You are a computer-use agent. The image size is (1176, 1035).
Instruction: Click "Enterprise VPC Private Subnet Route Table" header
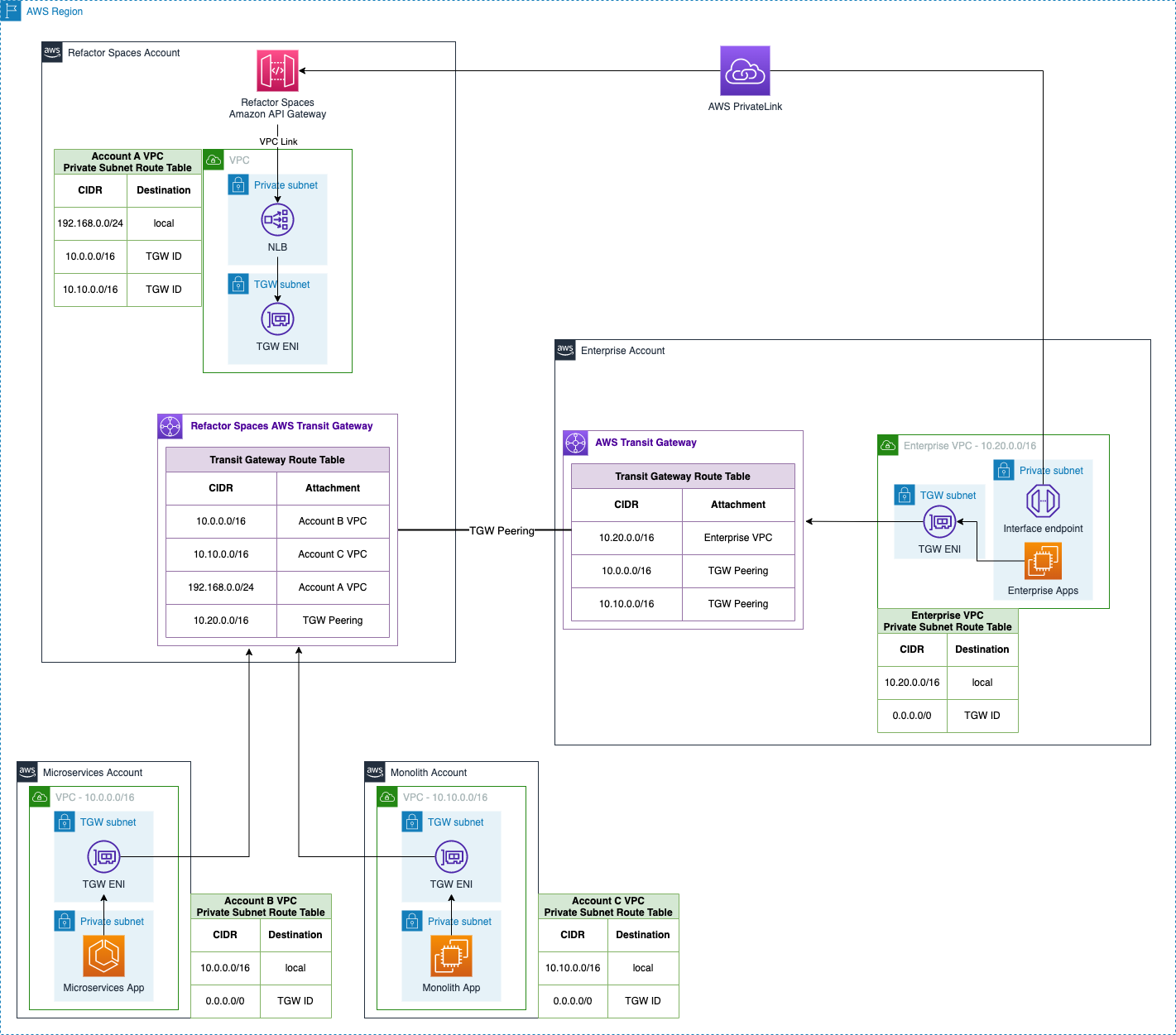pyautogui.click(x=948, y=621)
